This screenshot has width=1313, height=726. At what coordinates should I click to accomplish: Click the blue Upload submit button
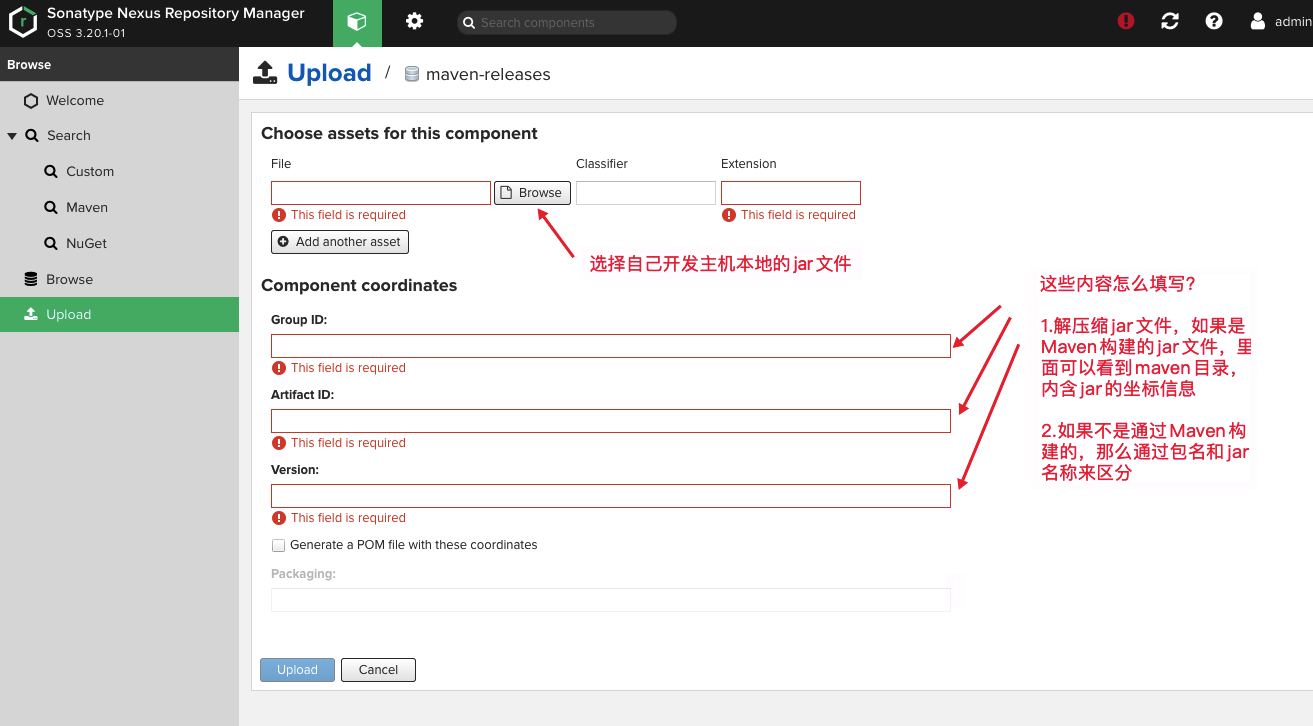[x=297, y=670]
